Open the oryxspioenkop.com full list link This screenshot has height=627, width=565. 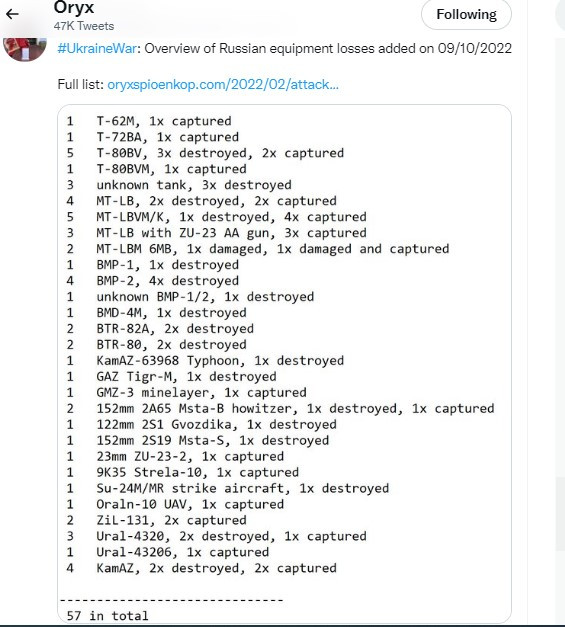(223, 84)
